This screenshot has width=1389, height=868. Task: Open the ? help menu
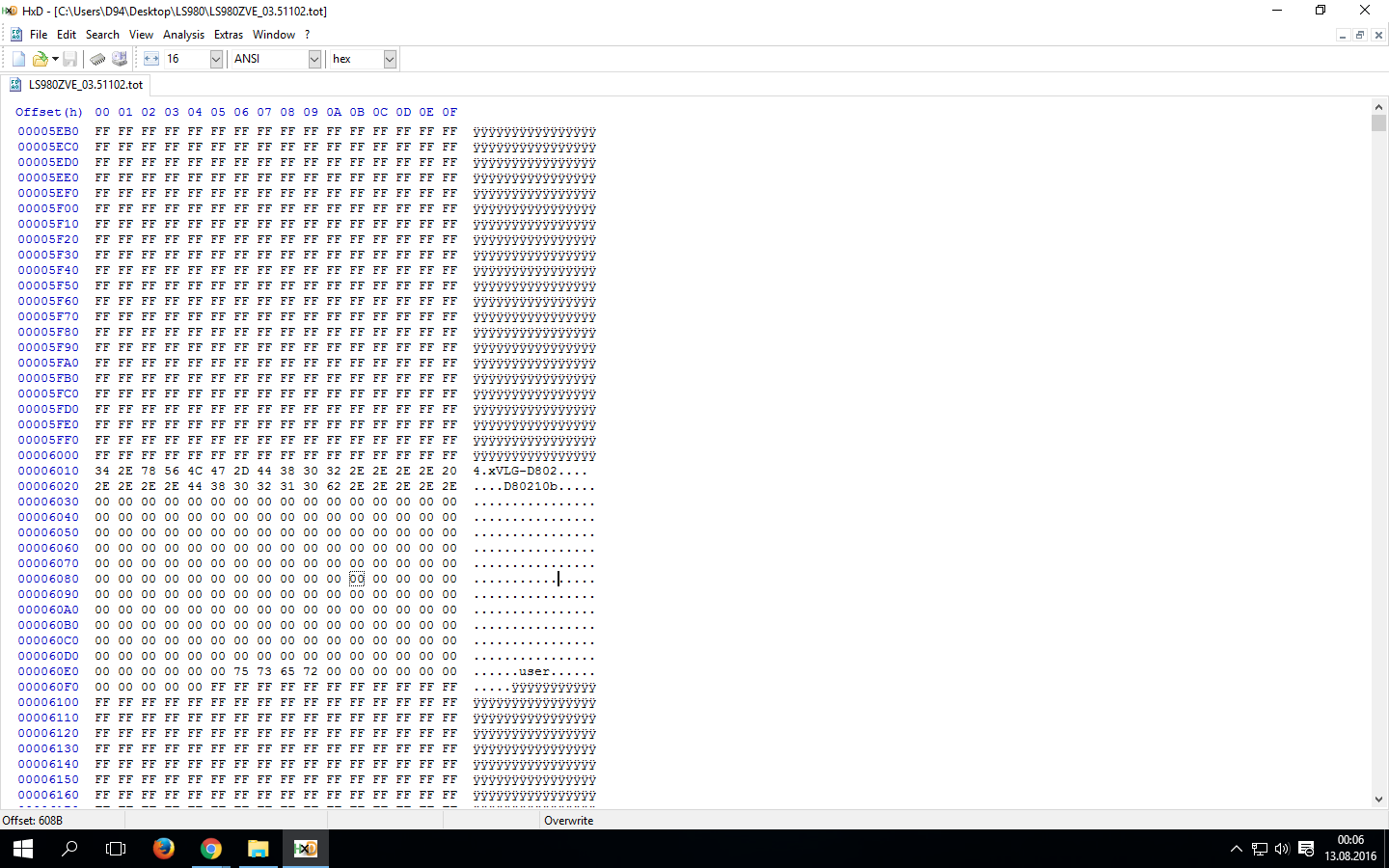click(307, 35)
